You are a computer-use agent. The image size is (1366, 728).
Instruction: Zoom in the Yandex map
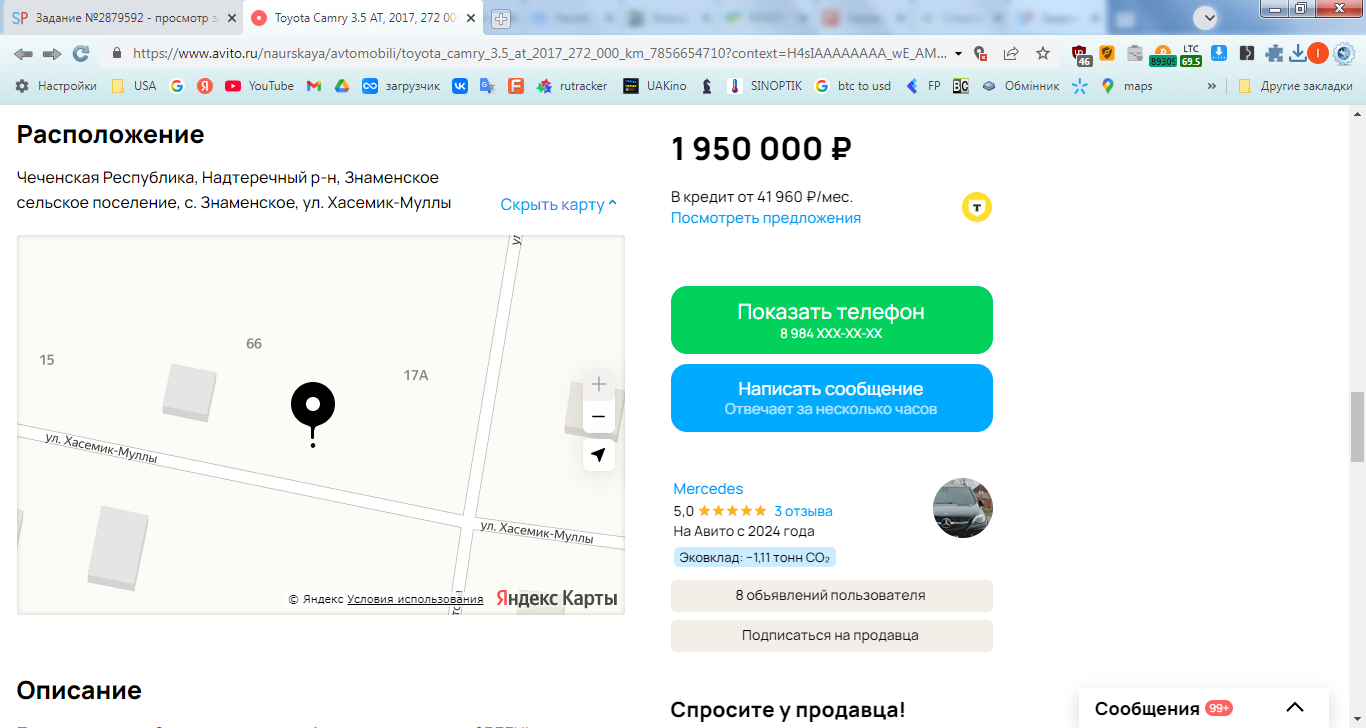(x=598, y=384)
